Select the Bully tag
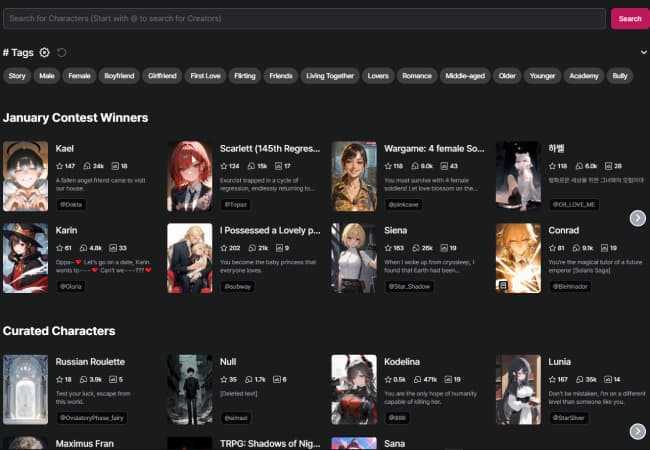Viewport: 650px width, 450px height. [x=621, y=75]
